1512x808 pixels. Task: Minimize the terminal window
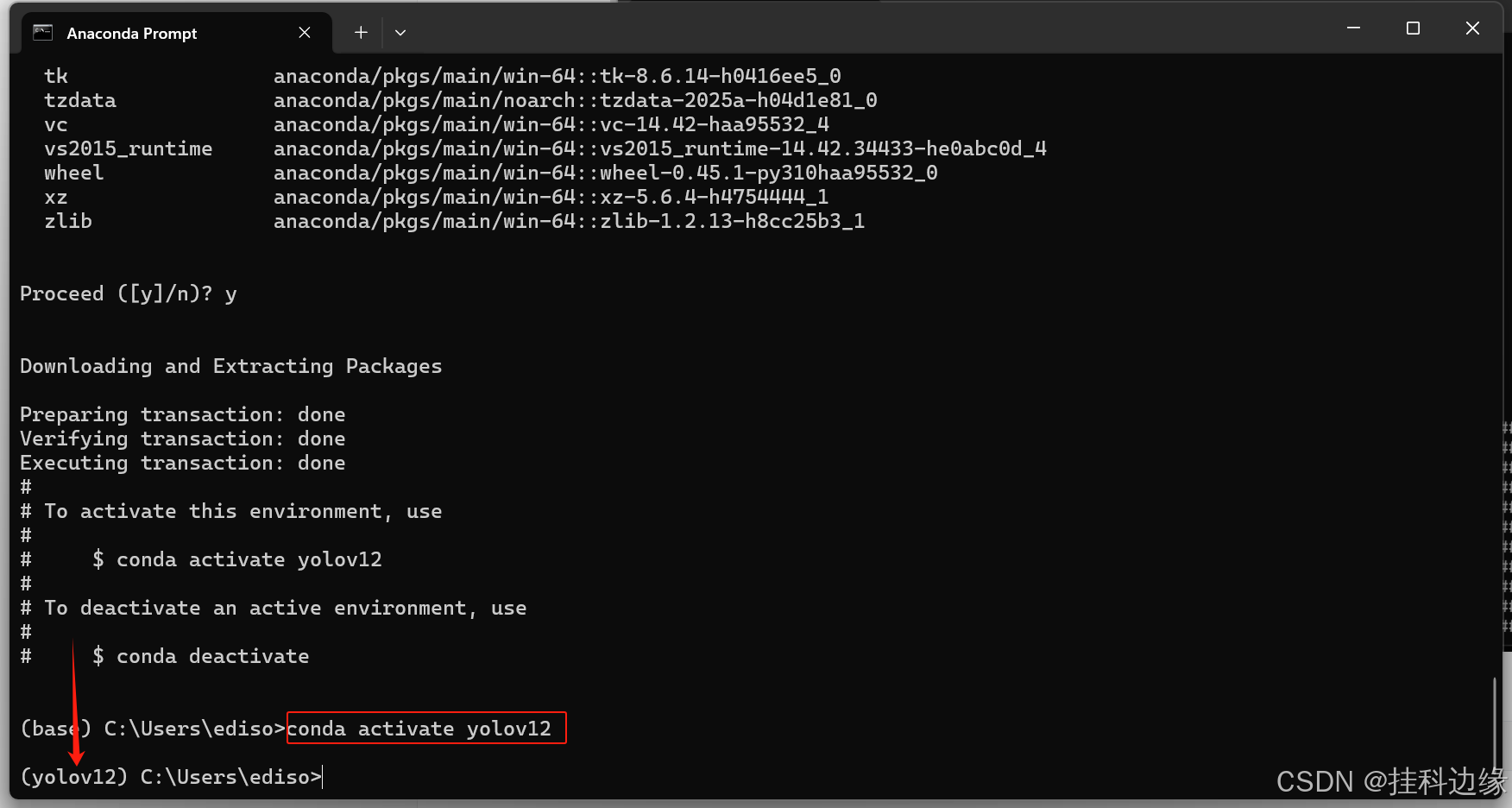point(1353,28)
